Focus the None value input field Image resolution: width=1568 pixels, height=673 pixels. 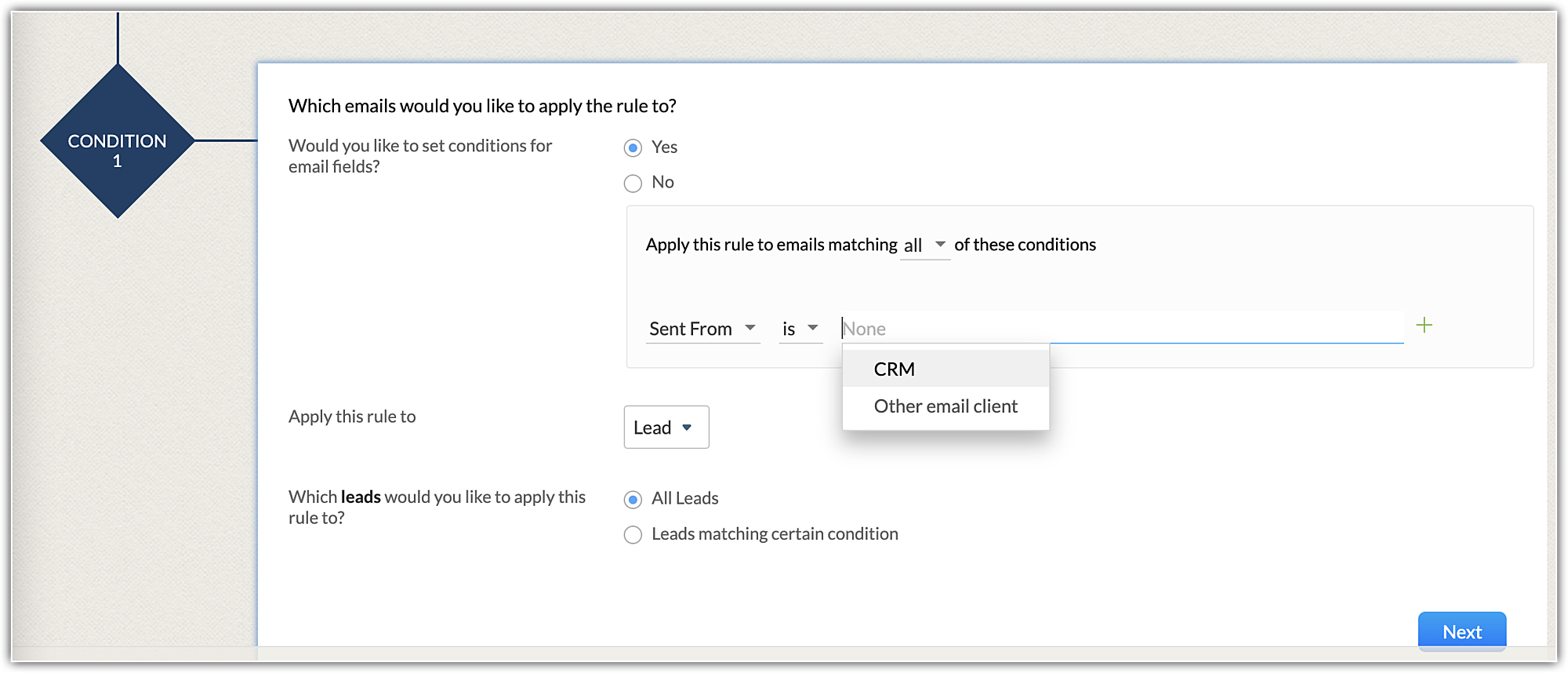coord(1121,329)
